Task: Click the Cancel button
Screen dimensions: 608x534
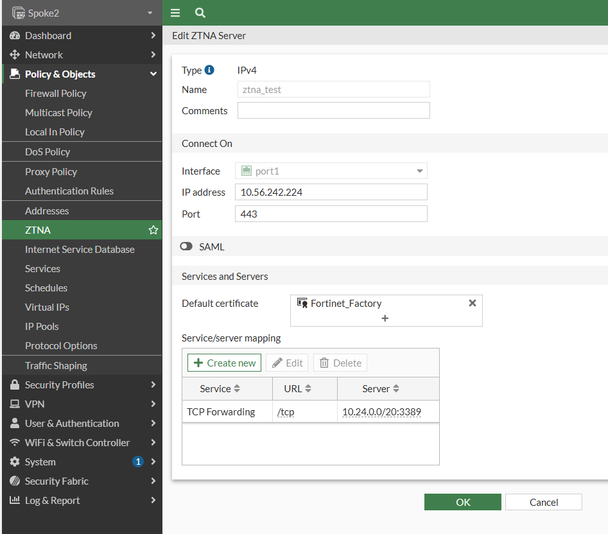Action: 543,502
